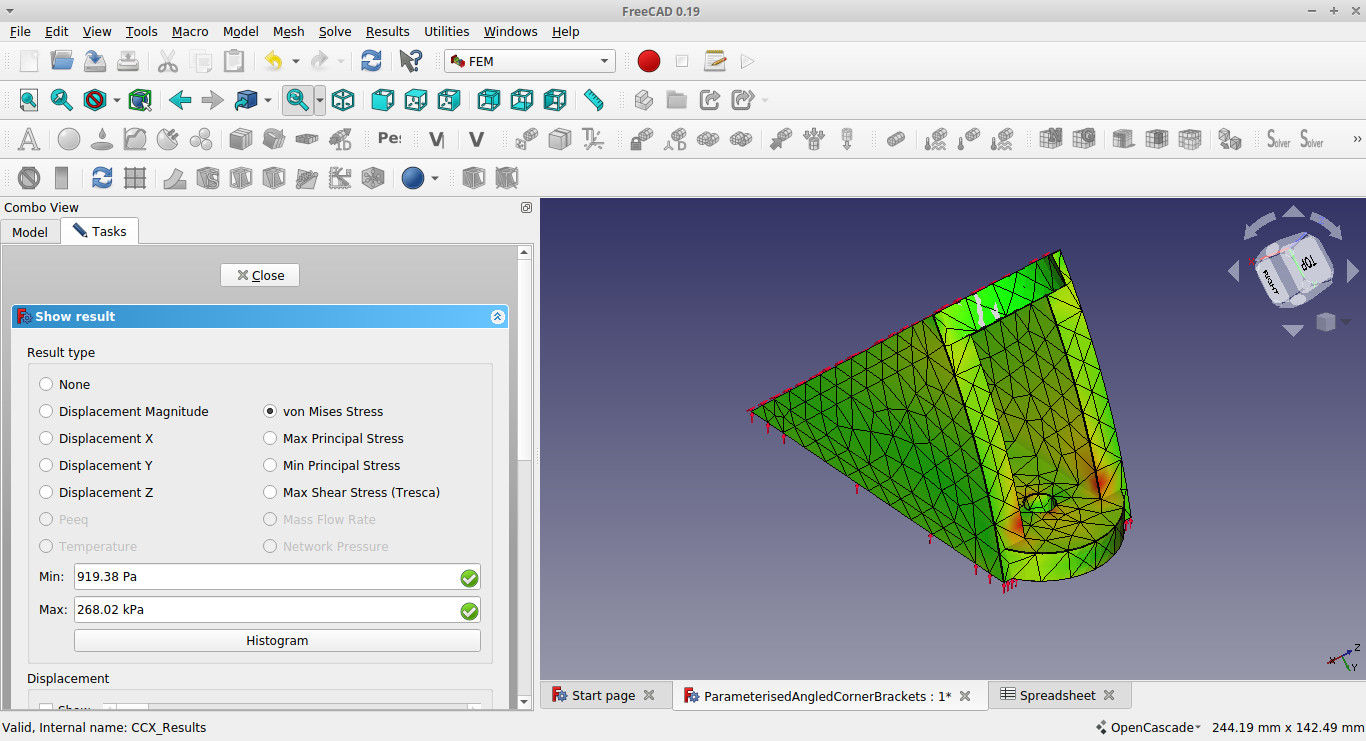Open the Start page tab
Screen dimensions: 1366x741
pyautogui.click(x=603, y=695)
